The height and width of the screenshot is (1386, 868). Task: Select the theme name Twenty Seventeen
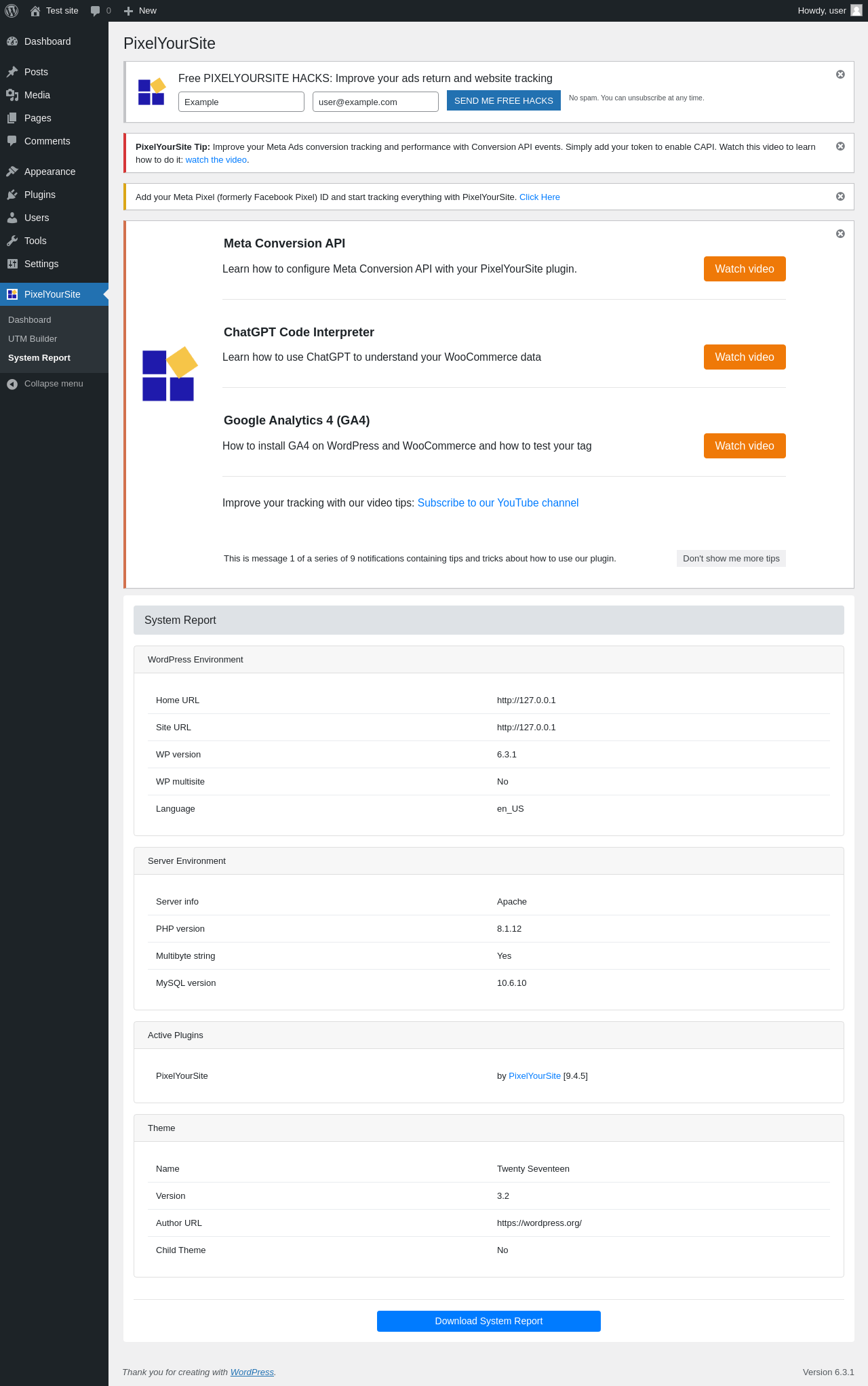[533, 1169]
